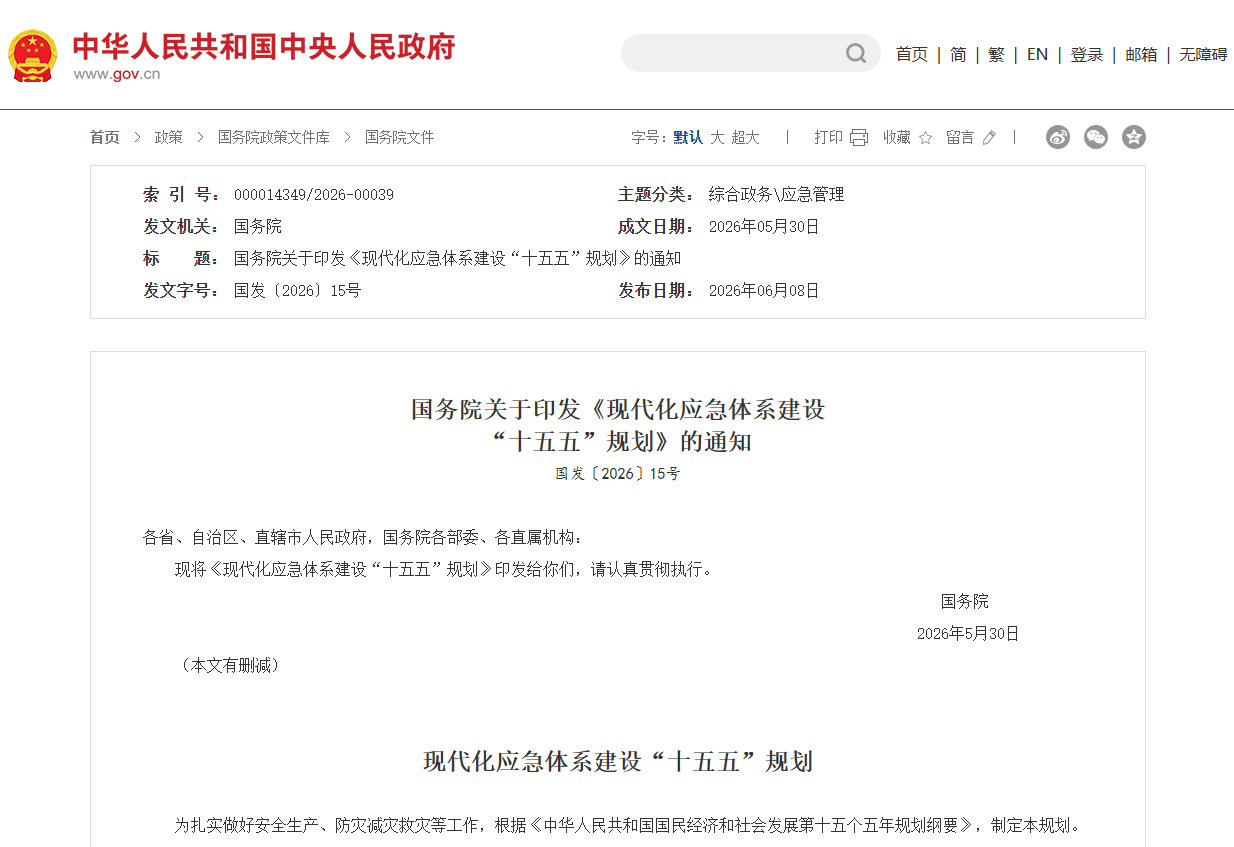Click the www.gov.cn URL text

117,74
